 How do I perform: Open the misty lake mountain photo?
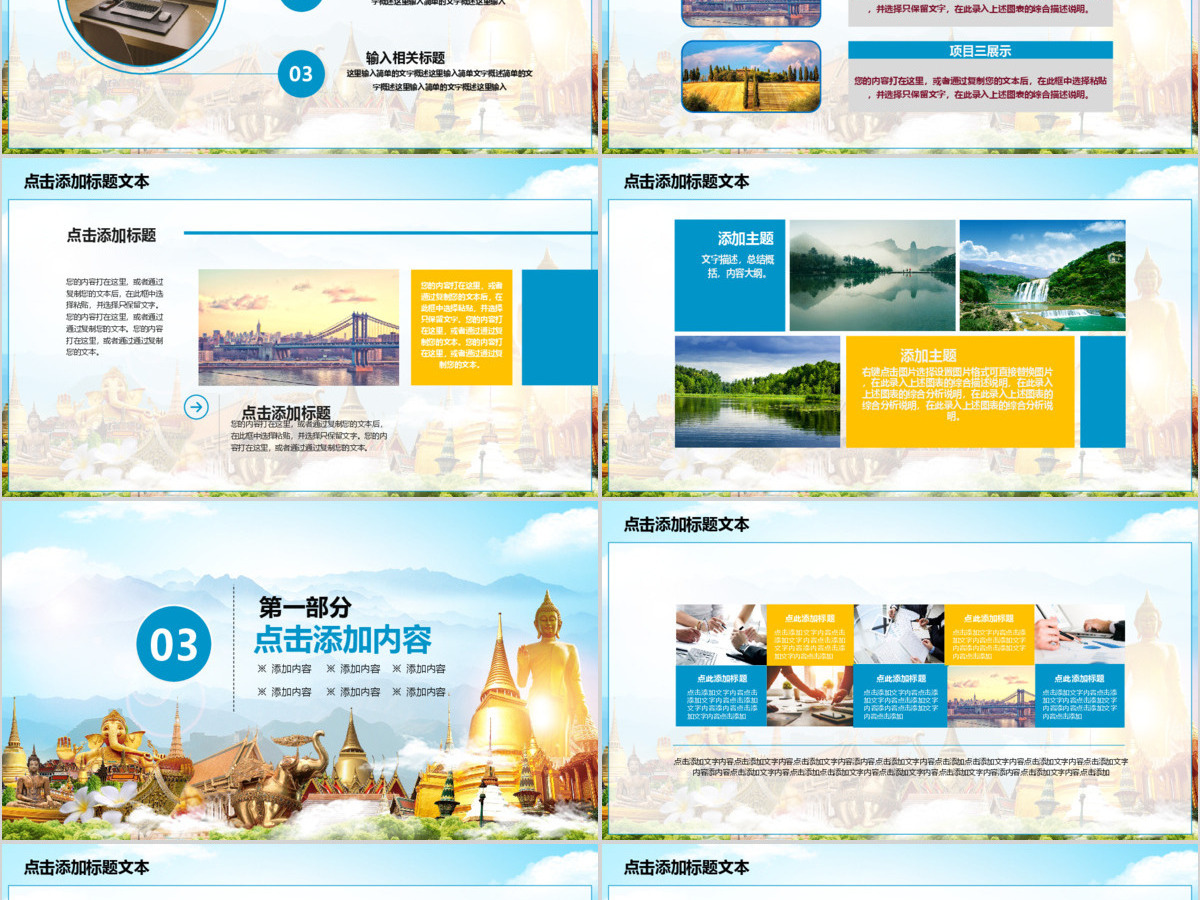[x=872, y=276]
